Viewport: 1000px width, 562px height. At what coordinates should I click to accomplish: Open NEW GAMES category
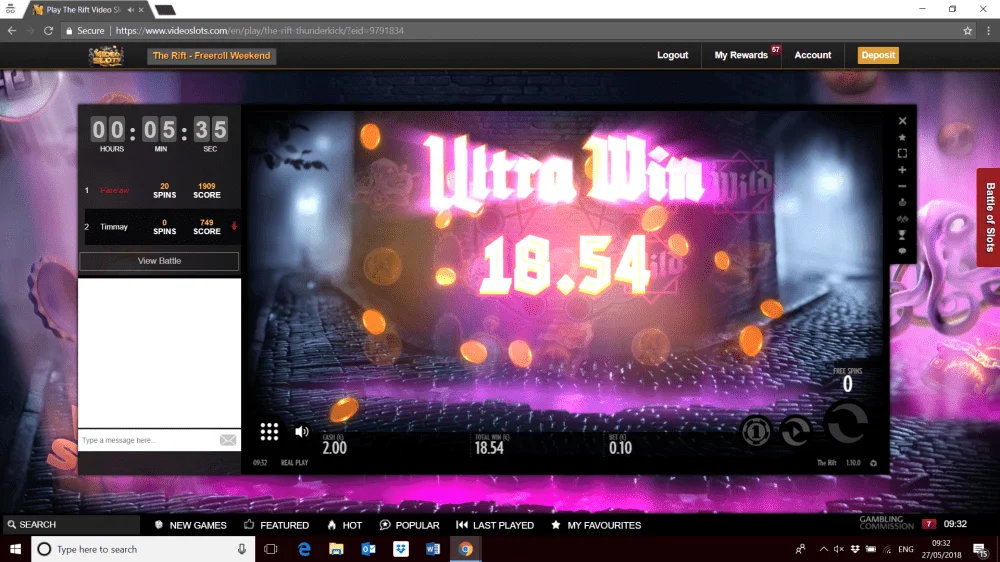190,525
